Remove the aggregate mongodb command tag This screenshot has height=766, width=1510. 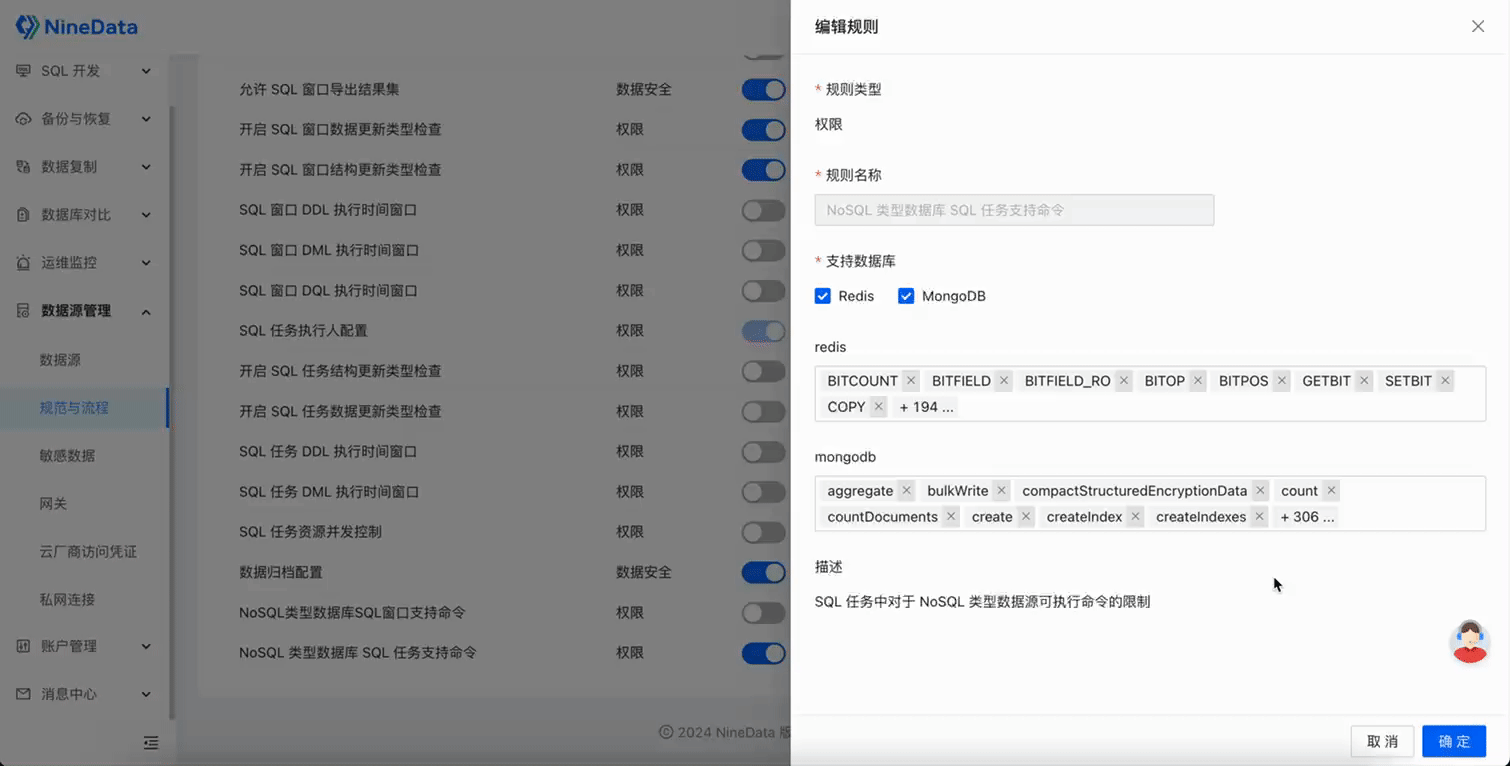pos(906,491)
